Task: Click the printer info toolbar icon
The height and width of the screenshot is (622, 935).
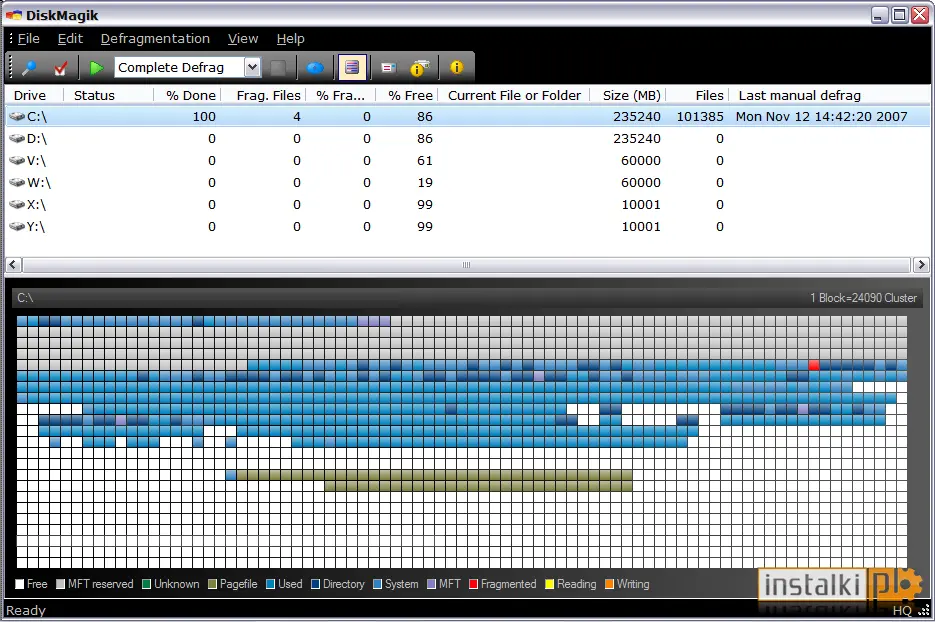Action: tap(420, 67)
